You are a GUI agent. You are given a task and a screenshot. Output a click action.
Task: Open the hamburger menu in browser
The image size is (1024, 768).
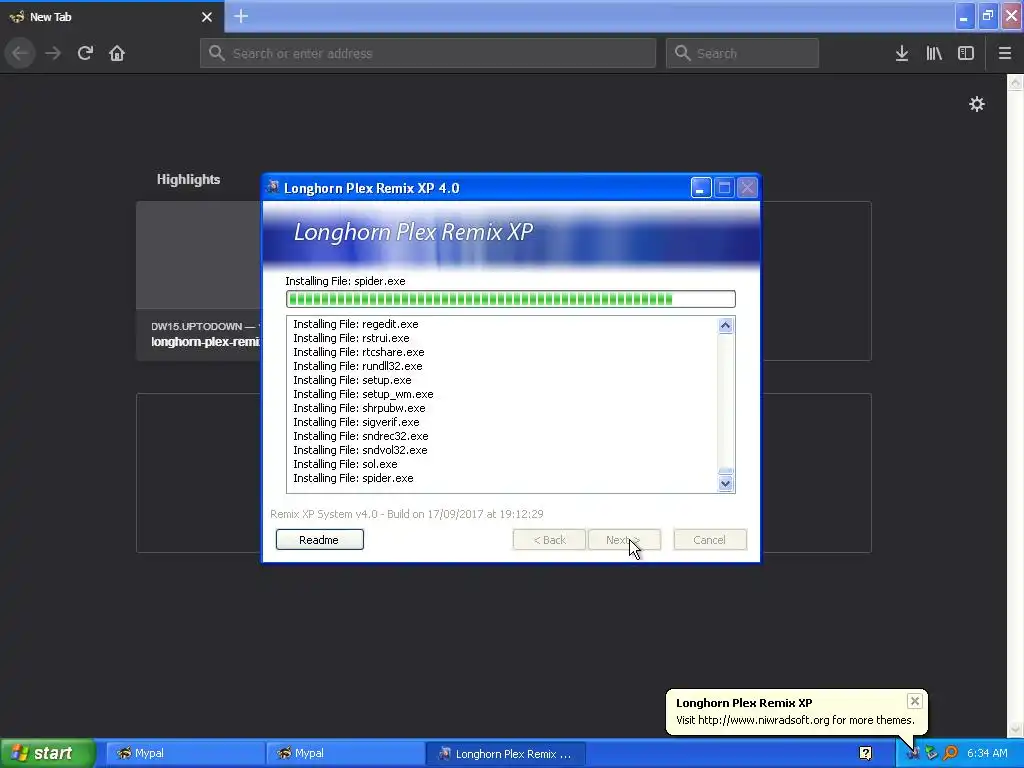tap(1004, 54)
